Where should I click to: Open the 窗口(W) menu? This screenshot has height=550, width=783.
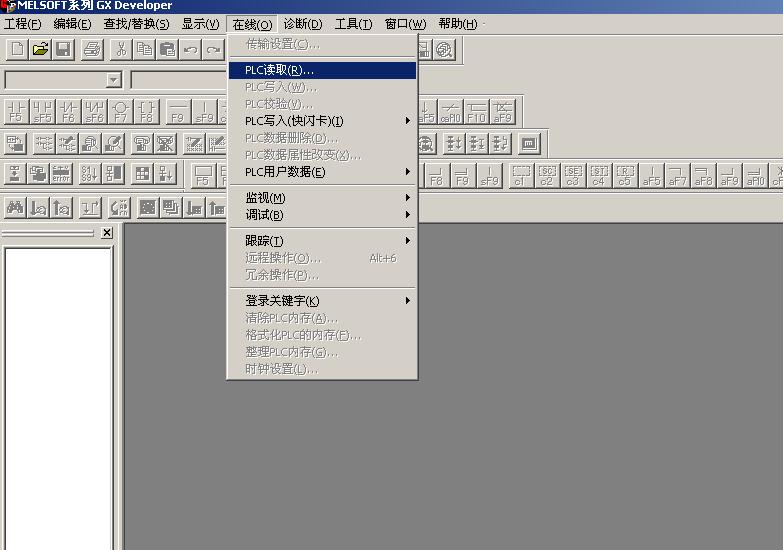[x=405, y=24]
